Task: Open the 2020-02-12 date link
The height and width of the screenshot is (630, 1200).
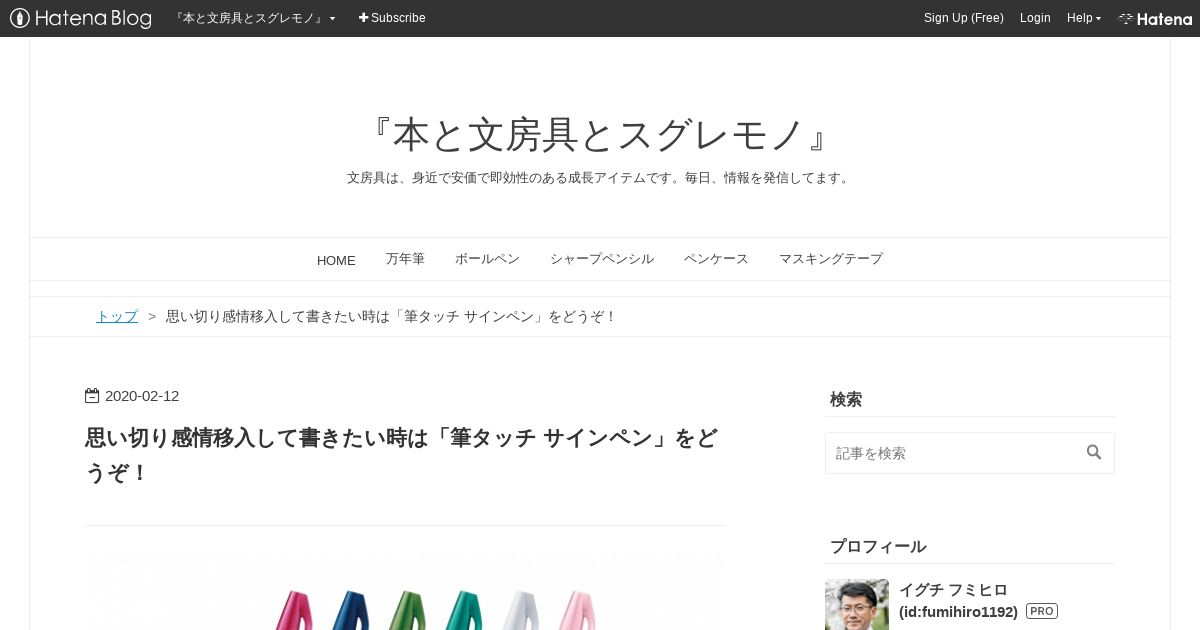Action: click(x=142, y=396)
